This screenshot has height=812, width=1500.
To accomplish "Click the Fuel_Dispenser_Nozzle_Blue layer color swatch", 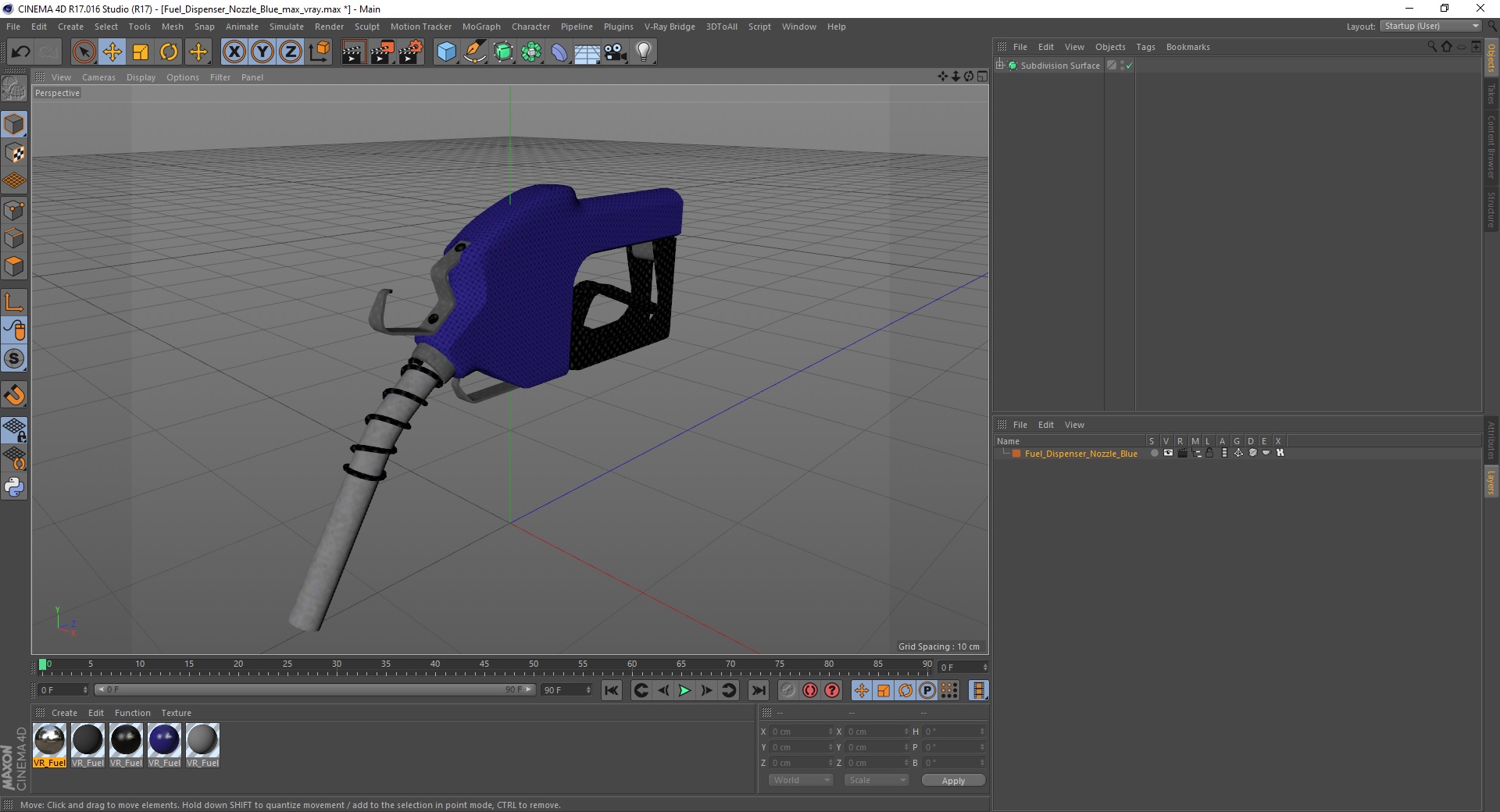I will [x=1016, y=454].
